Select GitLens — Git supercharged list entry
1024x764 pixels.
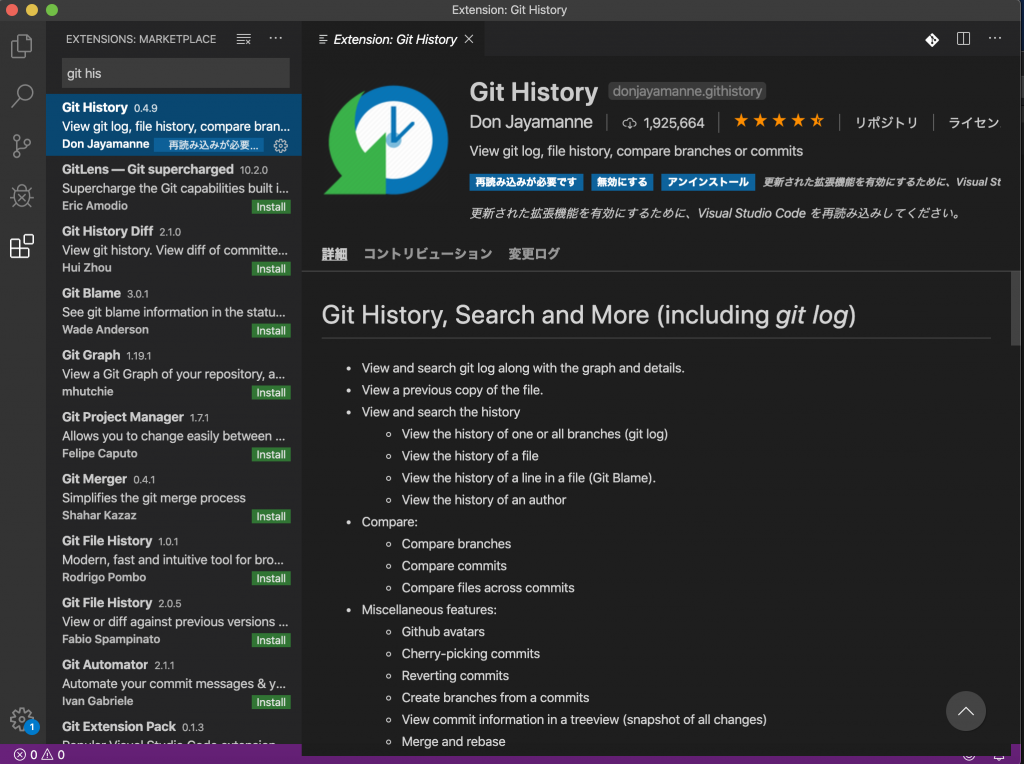click(x=174, y=187)
